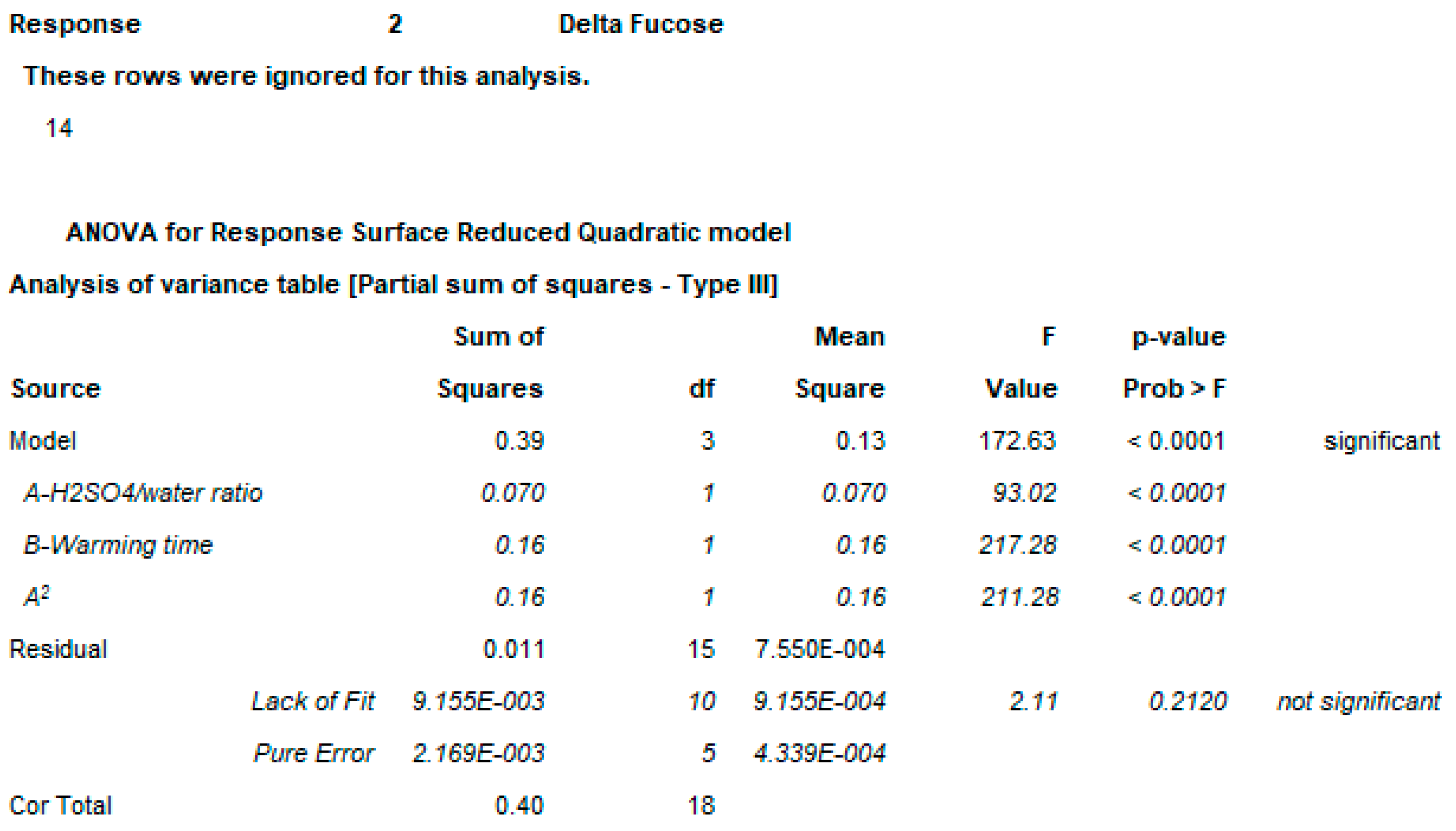The height and width of the screenshot is (831, 1456).
Task: Click the 'not significant' lack of fit note
Action: click(1358, 701)
